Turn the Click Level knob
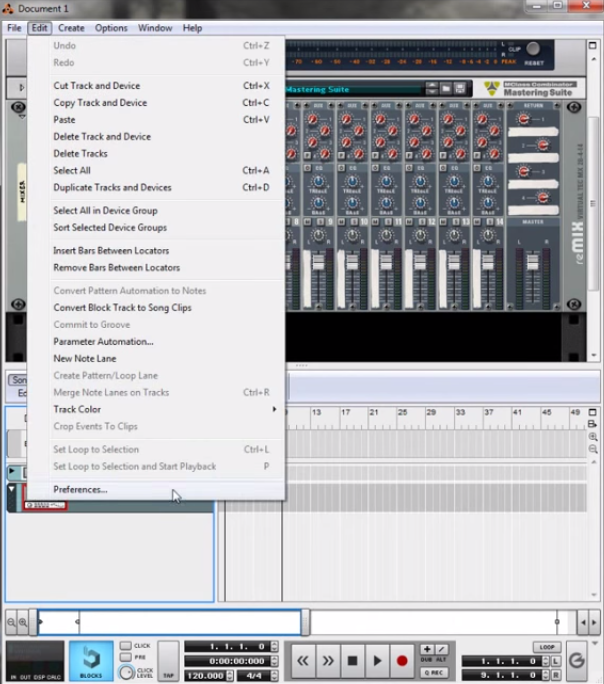Image resolution: width=604 pixels, height=684 pixels. tap(126, 673)
